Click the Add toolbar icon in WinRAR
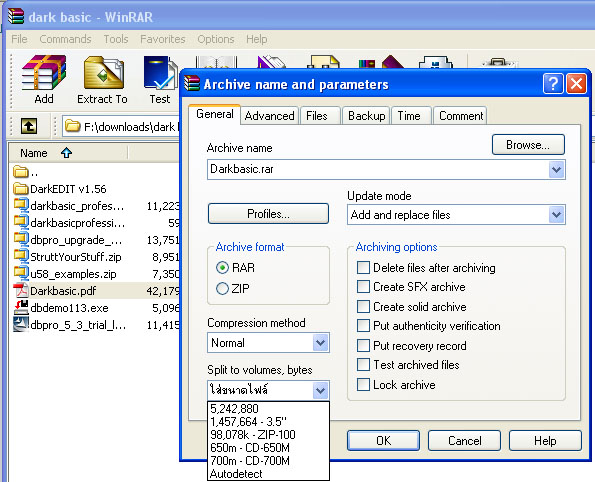 (x=44, y=79)
